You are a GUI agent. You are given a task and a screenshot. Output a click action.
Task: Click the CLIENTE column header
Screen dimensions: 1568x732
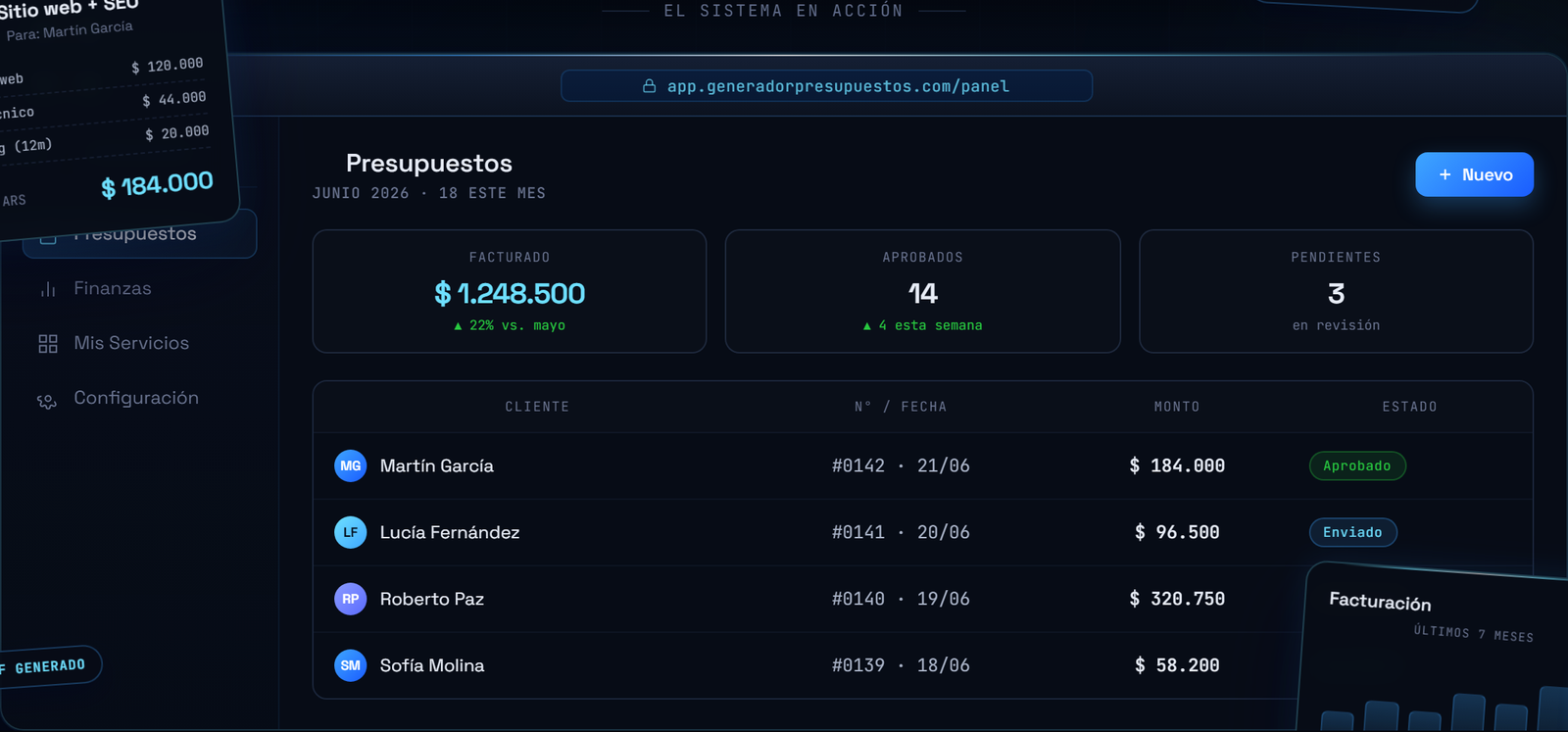click(x=537, y=407)
